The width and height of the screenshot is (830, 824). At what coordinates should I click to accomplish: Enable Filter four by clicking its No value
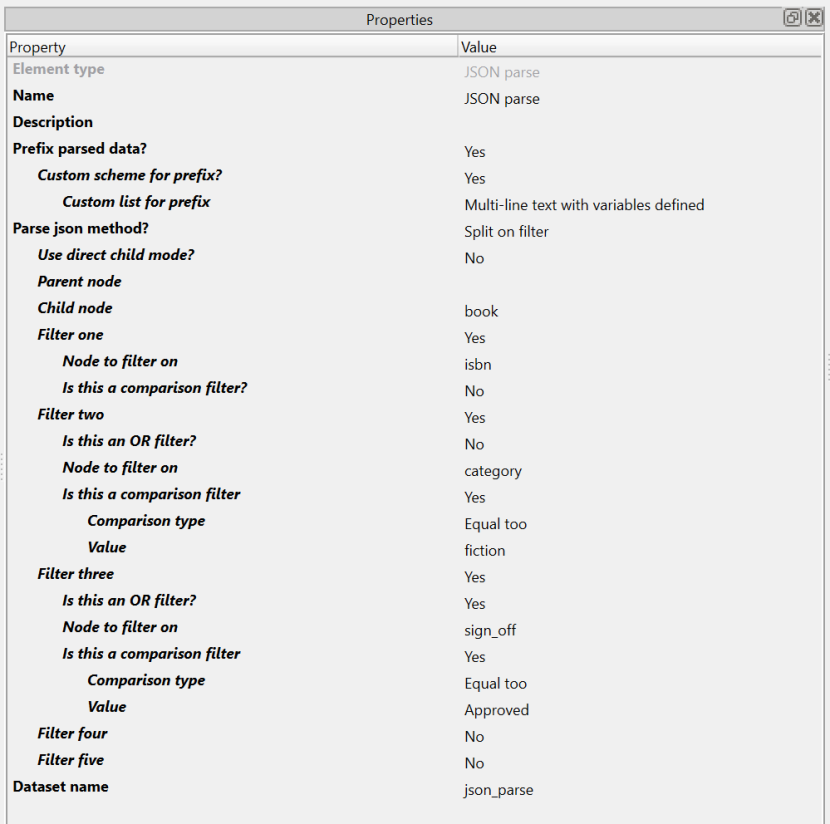[x=474, y=737]
